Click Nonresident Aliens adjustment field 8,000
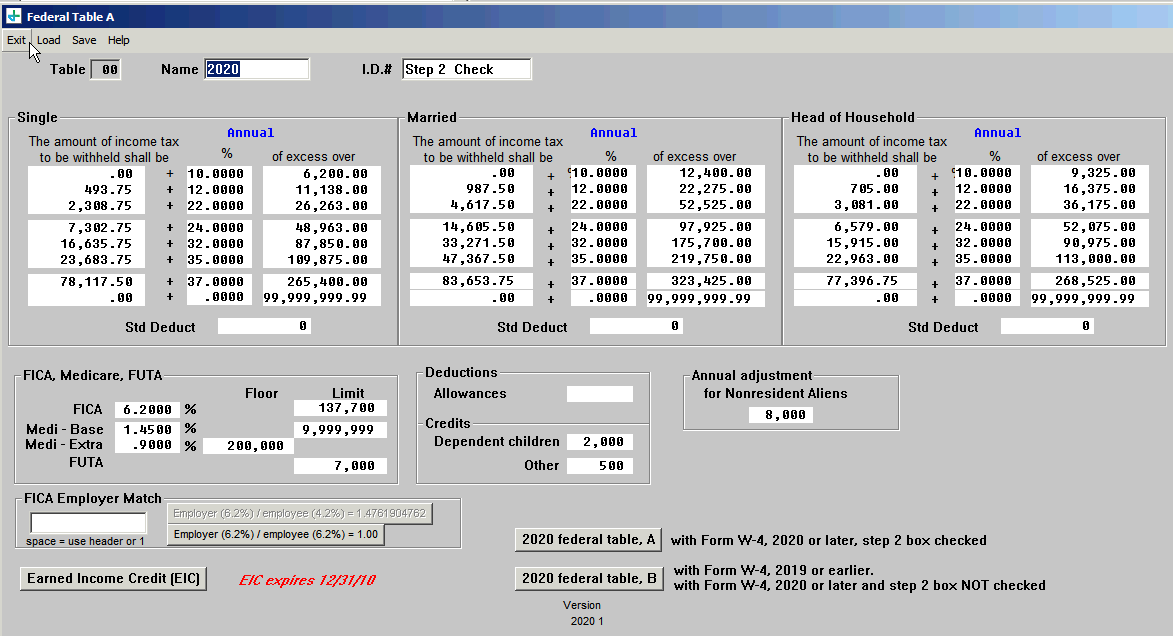This screenshot has width=1173, height=636. 780,415
